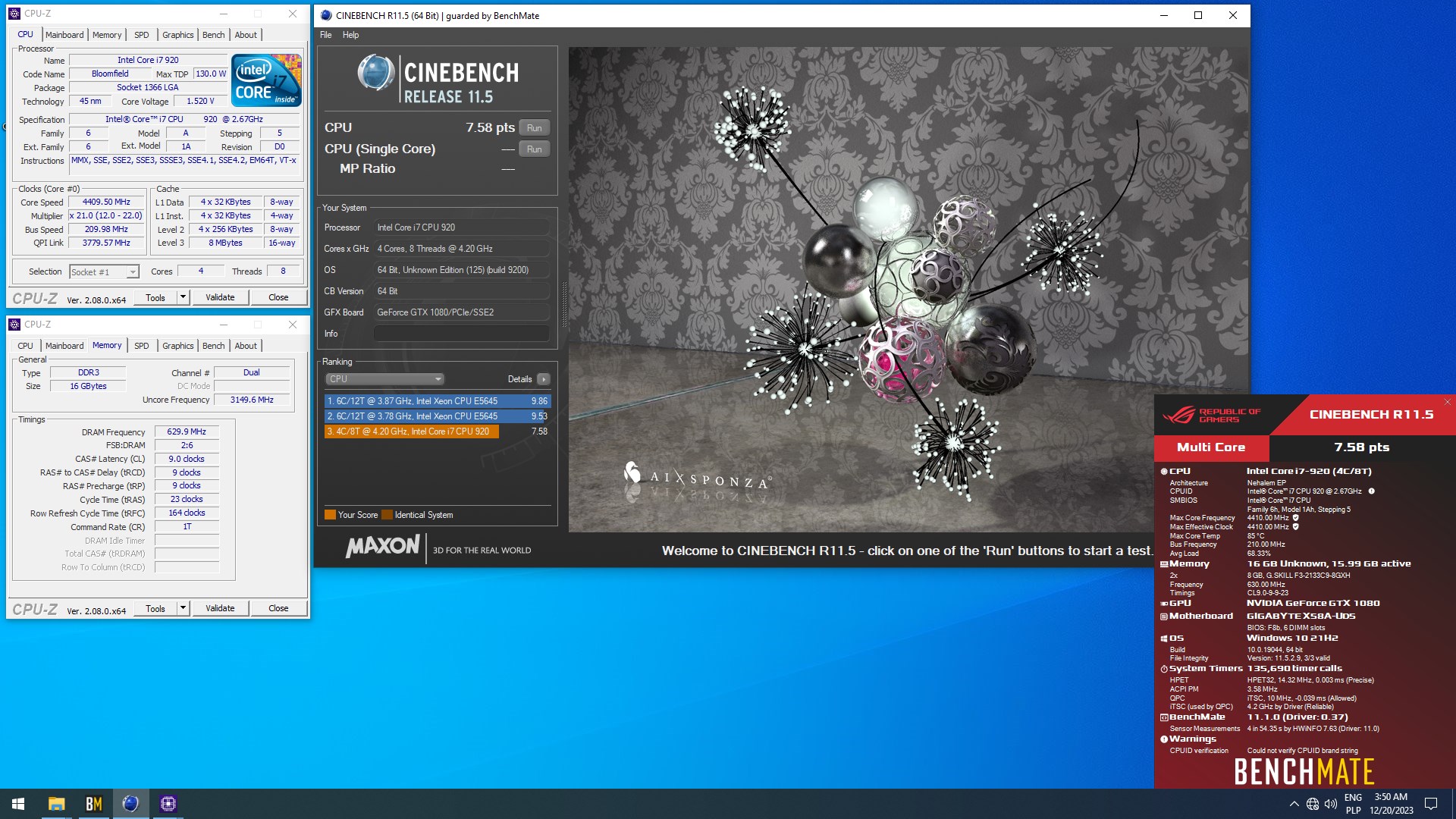The width and height of the screenshot is (1456, 819).
Task: Run the multi-core CPU test
Action: point(535,128)
